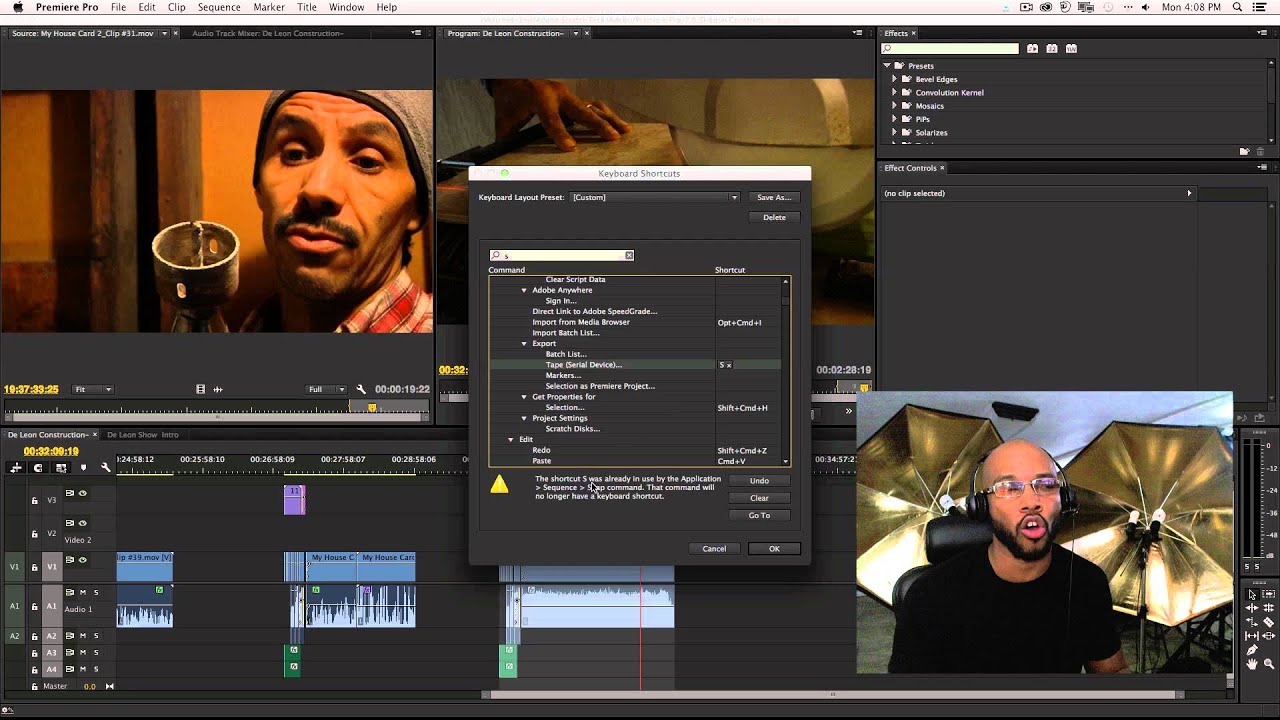The width and height of the screenshot is (1280, 720).
Task: Toggle lock on V3 track
Action: click(x=34, y=501)
